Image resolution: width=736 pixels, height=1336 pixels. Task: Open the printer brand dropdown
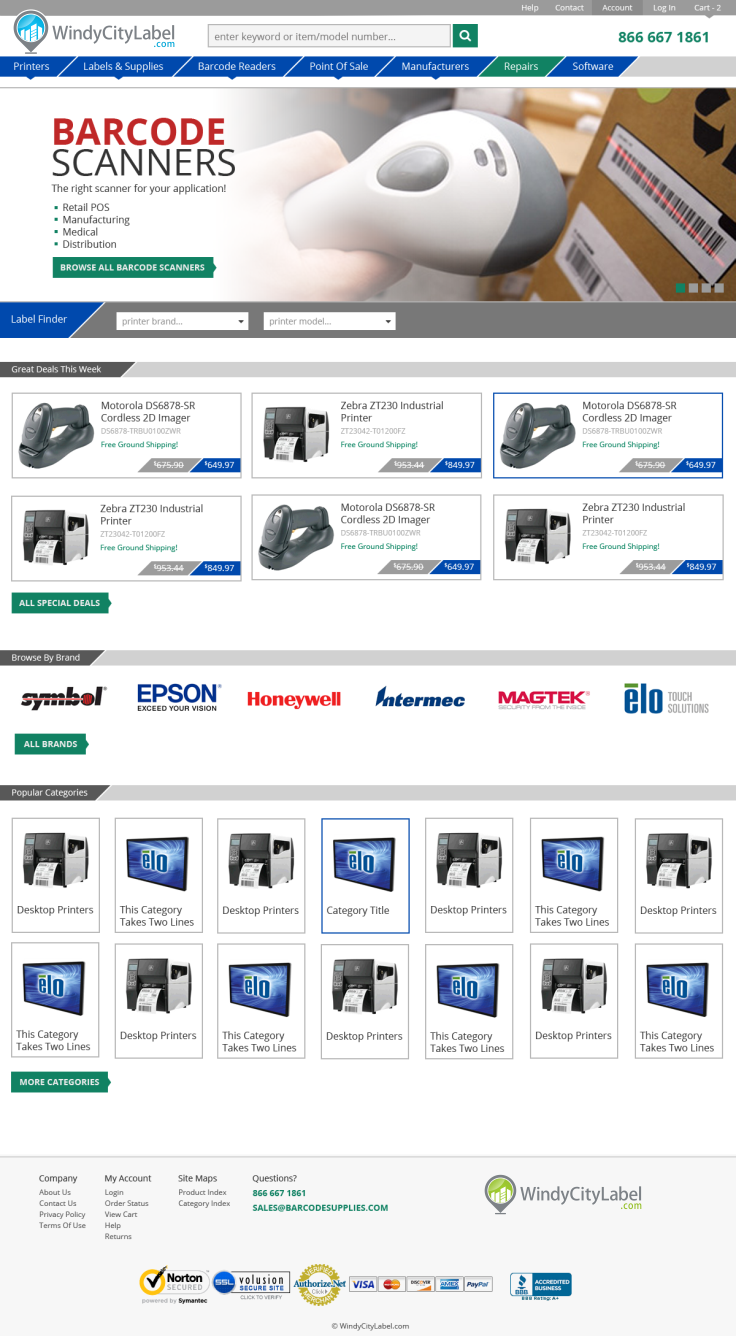pyautogui.click(x=182, y=321)
